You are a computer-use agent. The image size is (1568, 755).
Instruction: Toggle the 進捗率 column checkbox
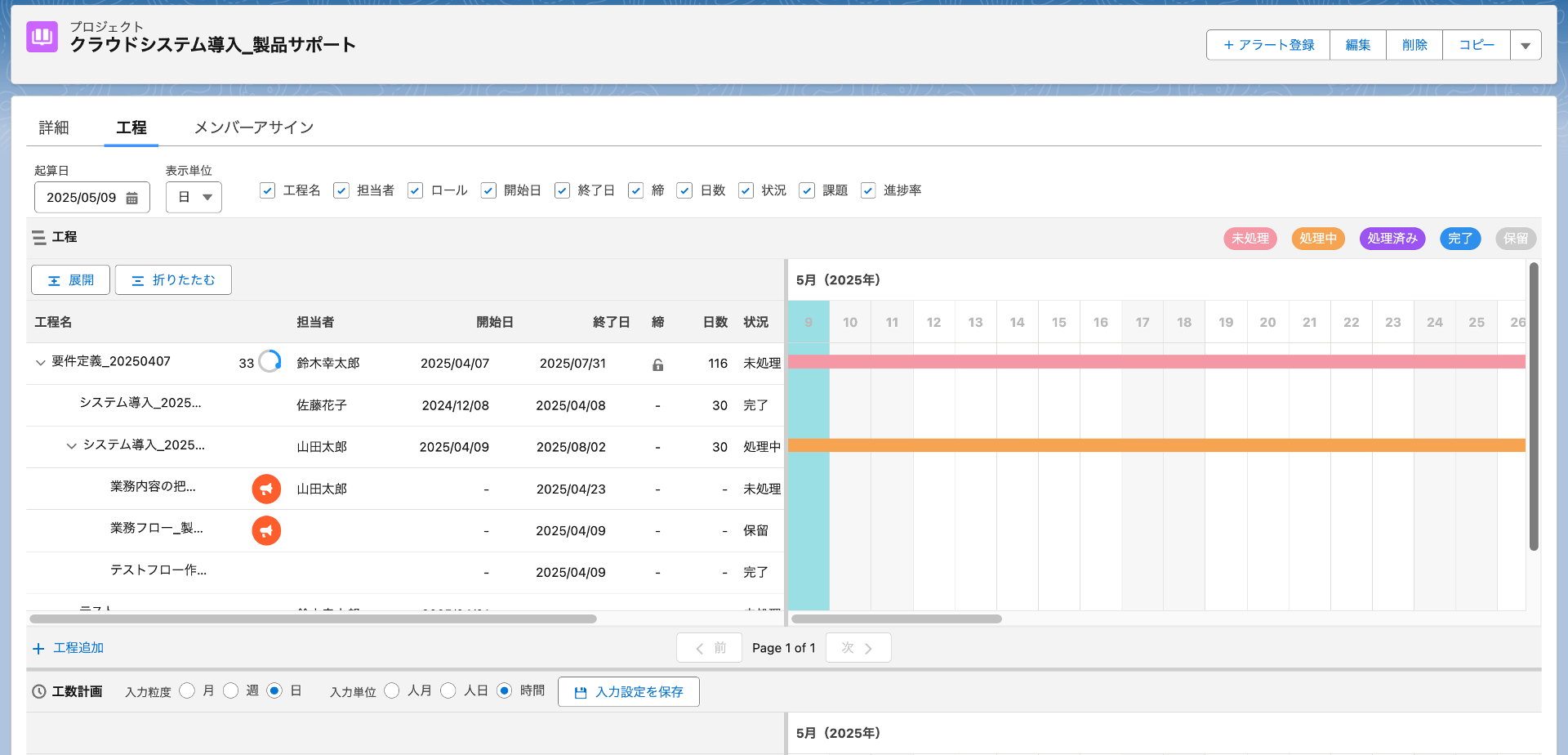[868, 190]
